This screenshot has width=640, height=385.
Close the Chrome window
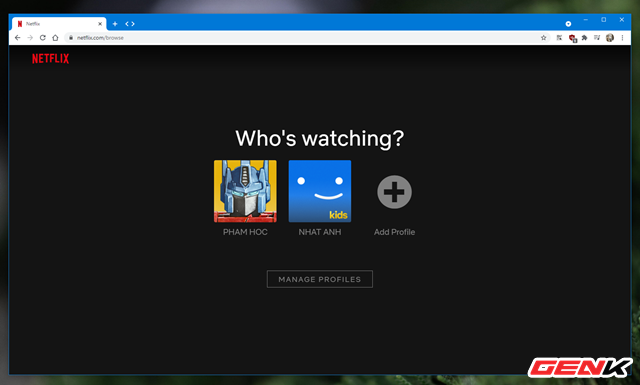622,20
